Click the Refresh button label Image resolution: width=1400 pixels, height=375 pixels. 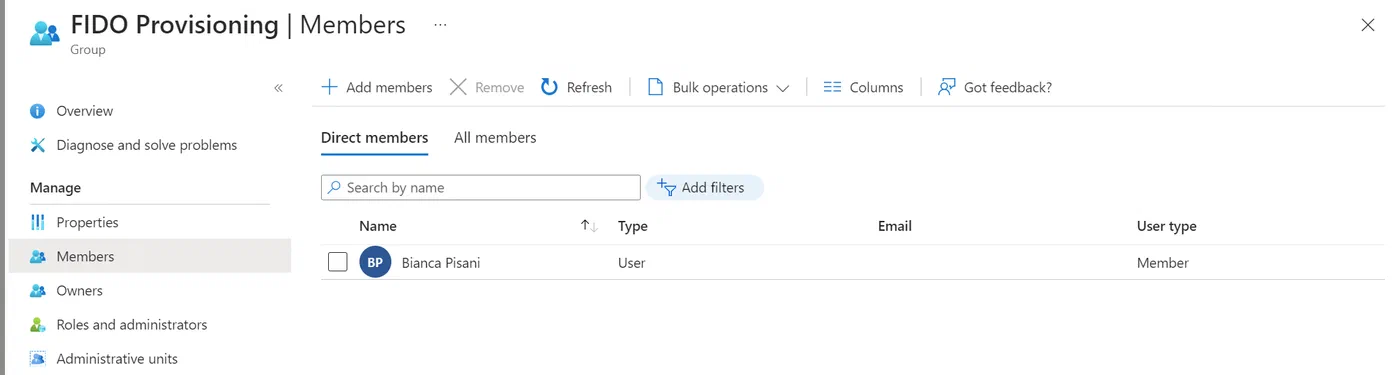589,88
